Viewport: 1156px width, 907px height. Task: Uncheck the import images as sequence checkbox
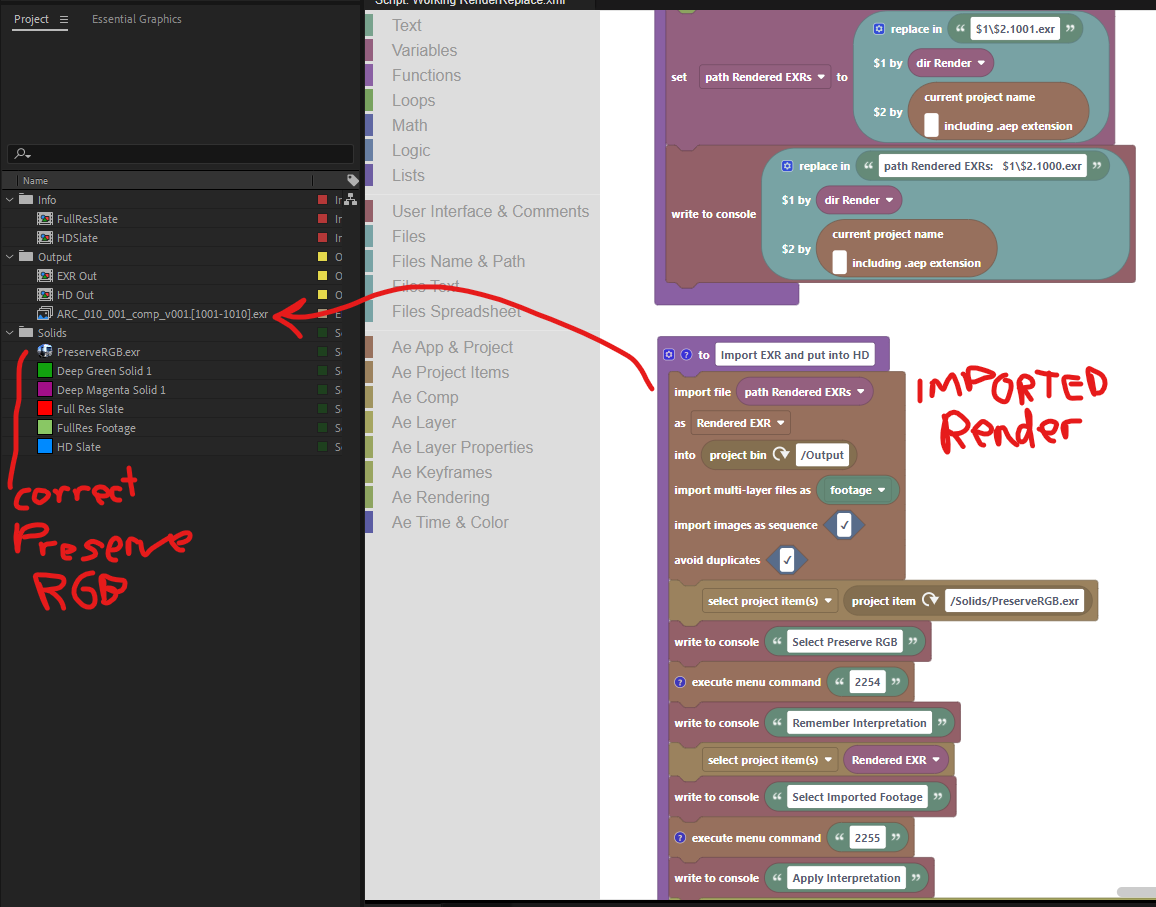(844, 524)
